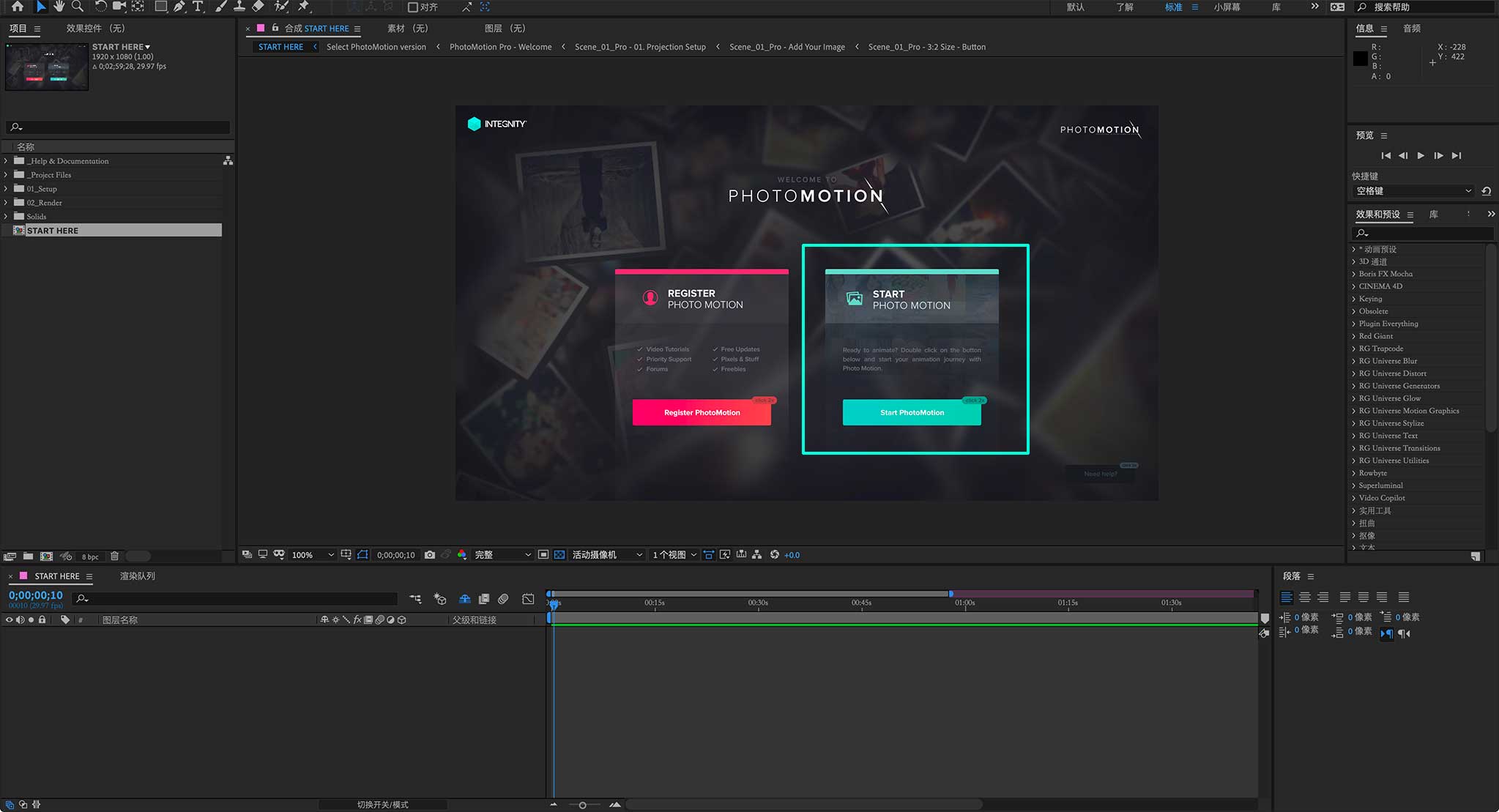Click the grid and guide options icon
Viewport: 1499px width, 812px height.
346,555
